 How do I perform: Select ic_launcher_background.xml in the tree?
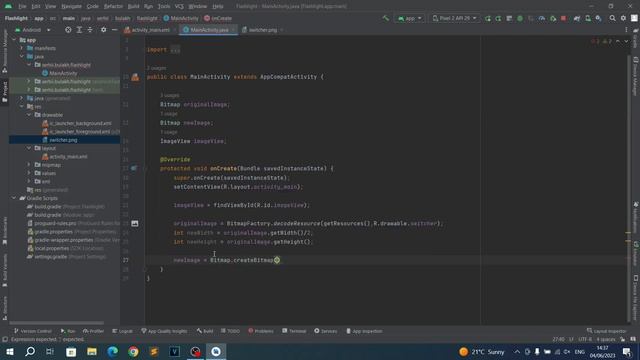coord(76,123)
